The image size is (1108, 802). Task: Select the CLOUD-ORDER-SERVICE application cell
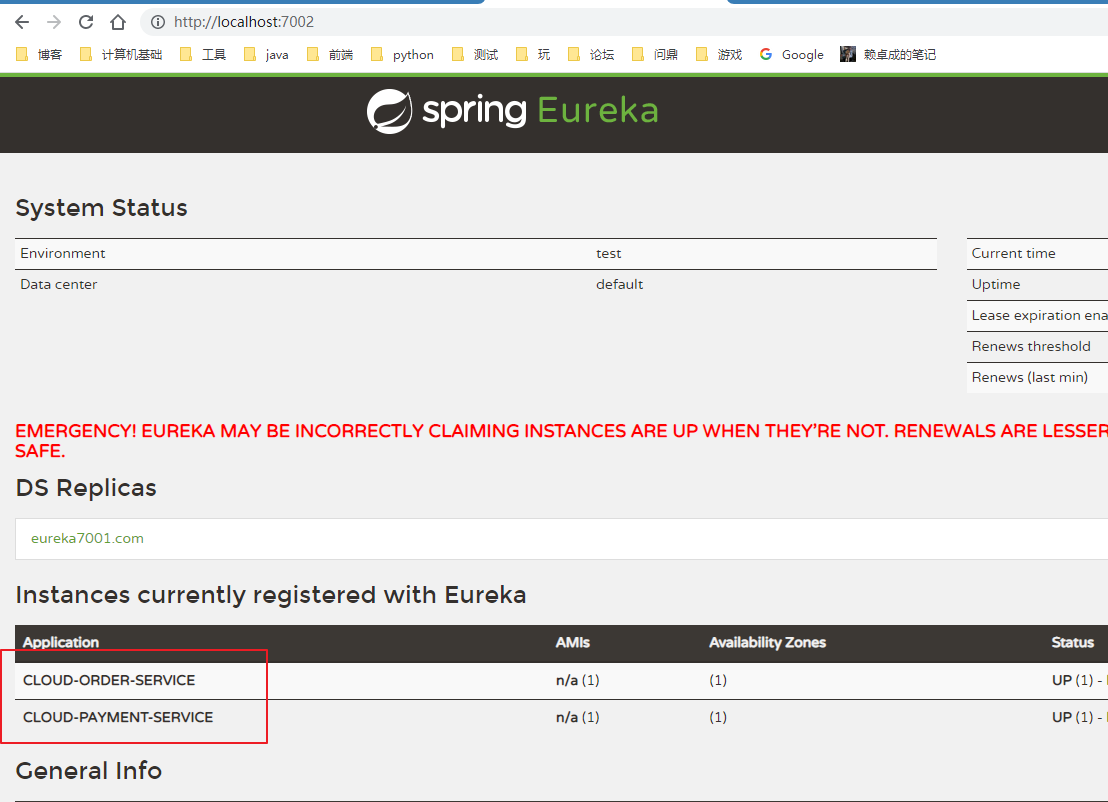pyautogui.click(x=109, y=680)
